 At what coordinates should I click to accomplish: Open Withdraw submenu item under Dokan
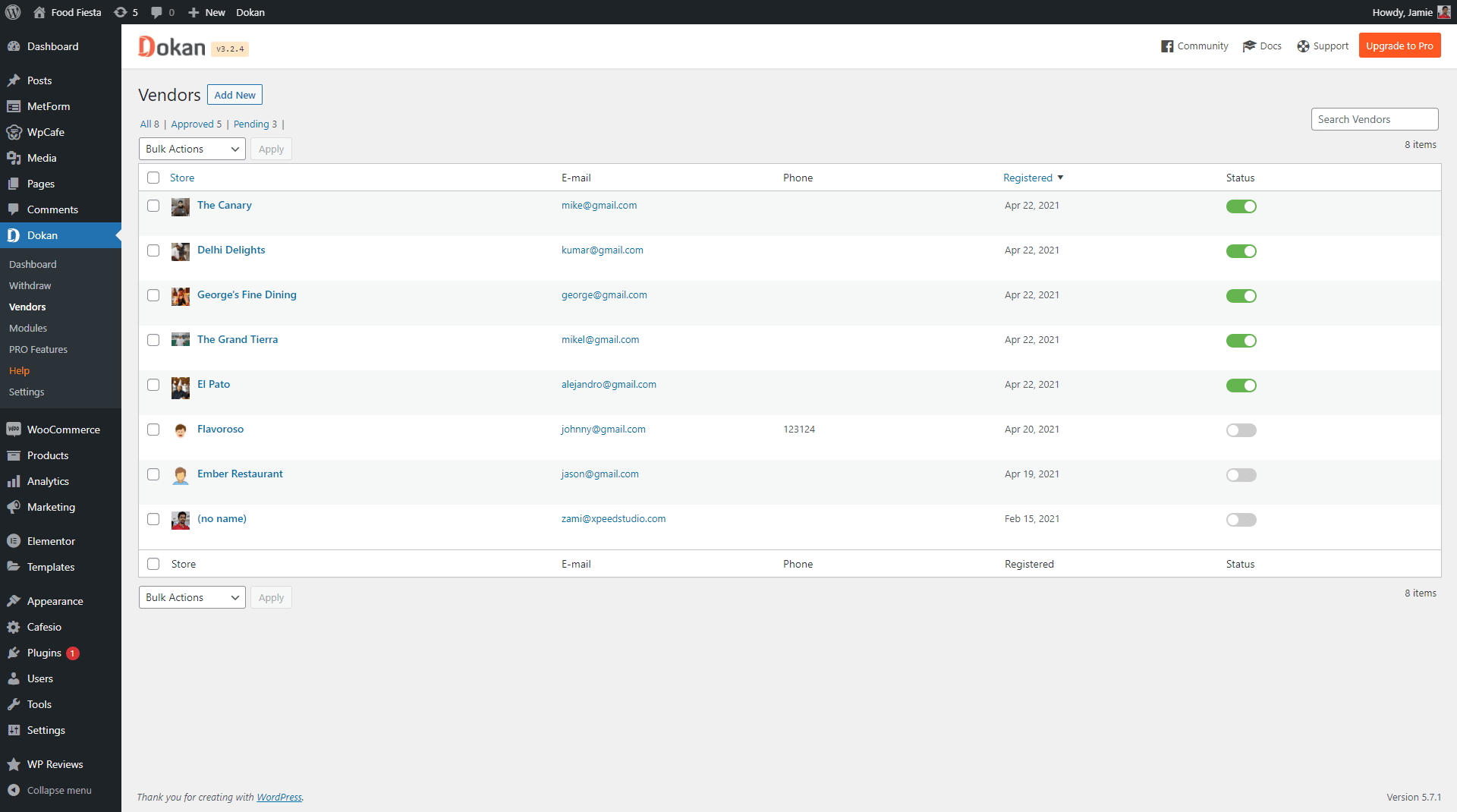(30, 285)
